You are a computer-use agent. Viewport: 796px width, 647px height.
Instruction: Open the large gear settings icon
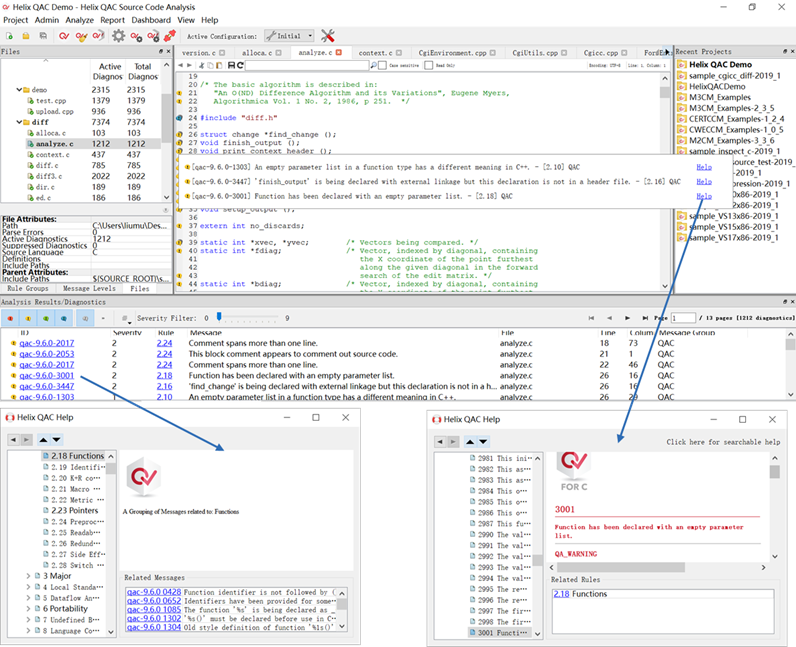pos(118,36)
